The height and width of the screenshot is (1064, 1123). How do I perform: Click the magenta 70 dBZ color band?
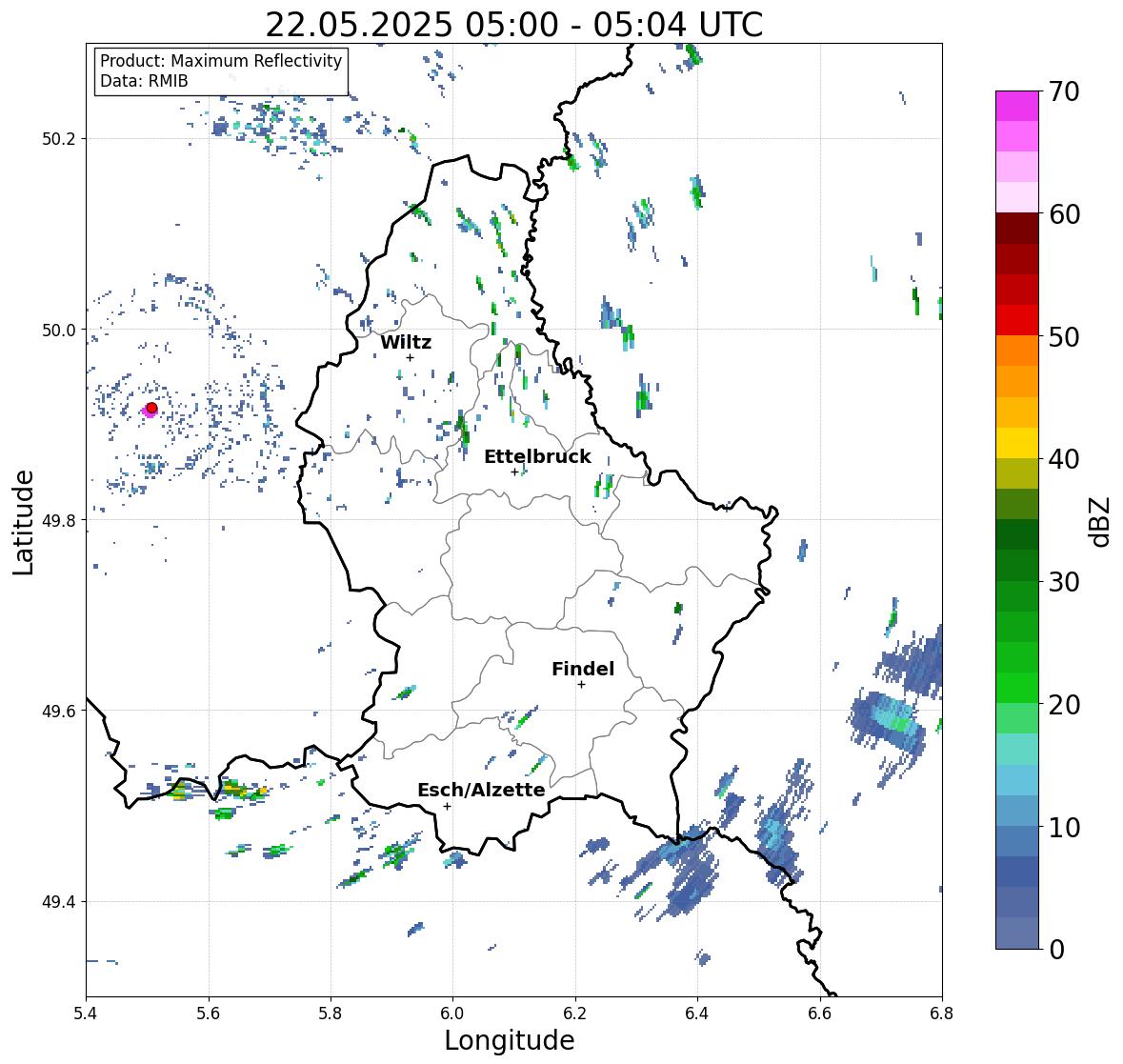(x=1017, y=106)
